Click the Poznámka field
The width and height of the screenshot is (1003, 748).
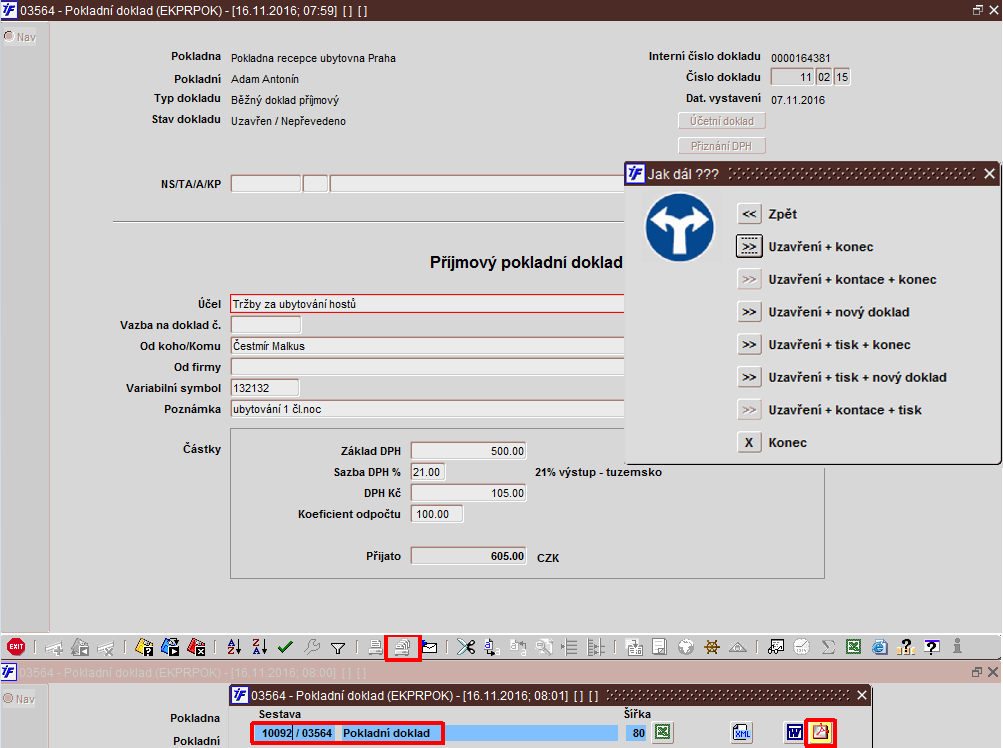(x=427, y=409)
